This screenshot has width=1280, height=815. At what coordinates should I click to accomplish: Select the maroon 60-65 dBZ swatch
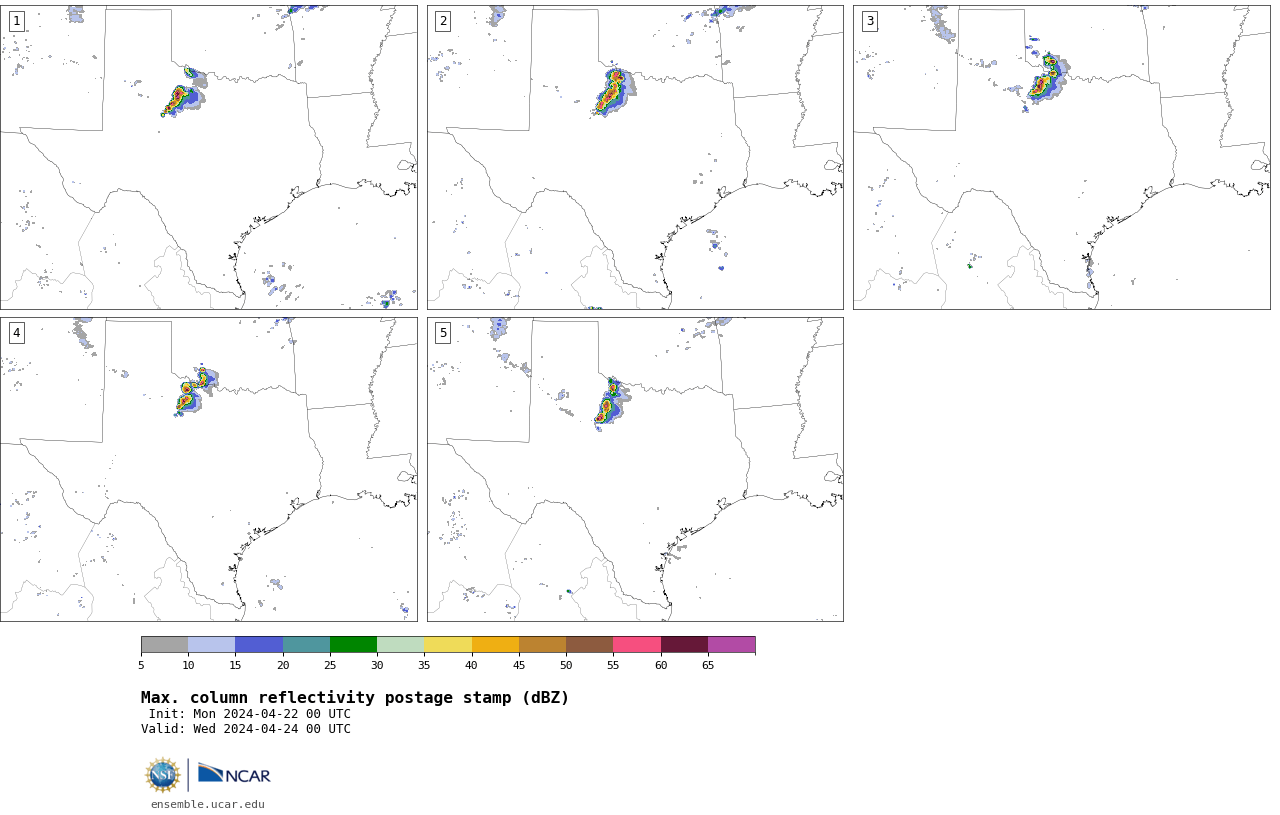[684, 644]
